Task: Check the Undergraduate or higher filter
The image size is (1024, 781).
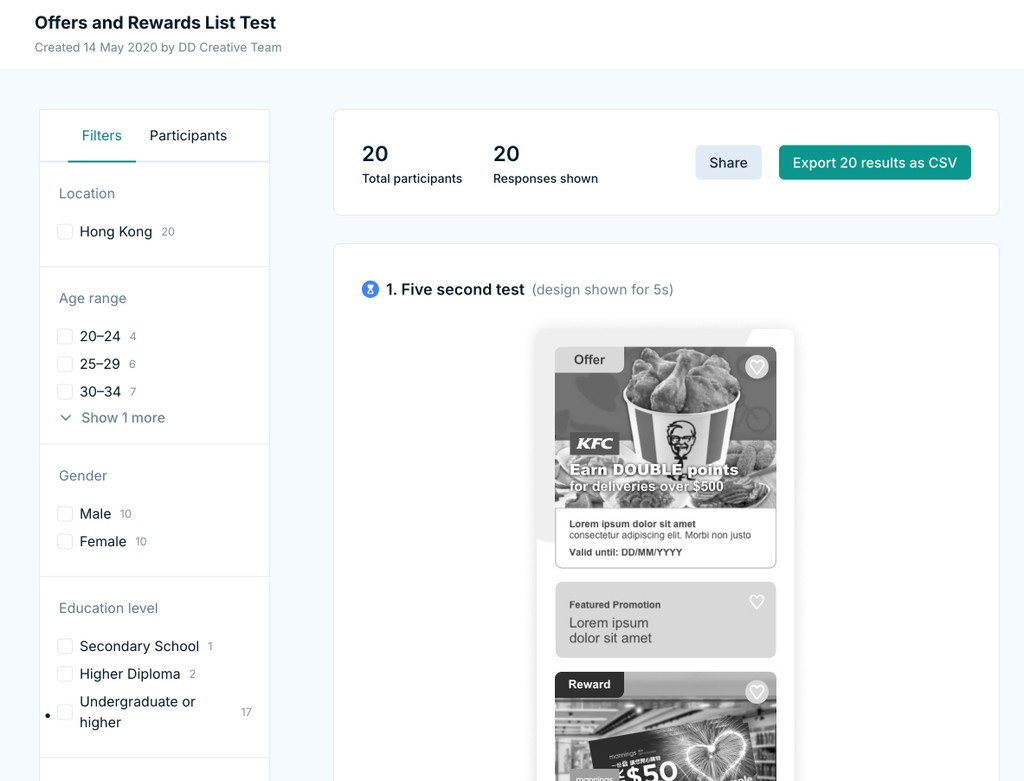Action: coord(65,712)
